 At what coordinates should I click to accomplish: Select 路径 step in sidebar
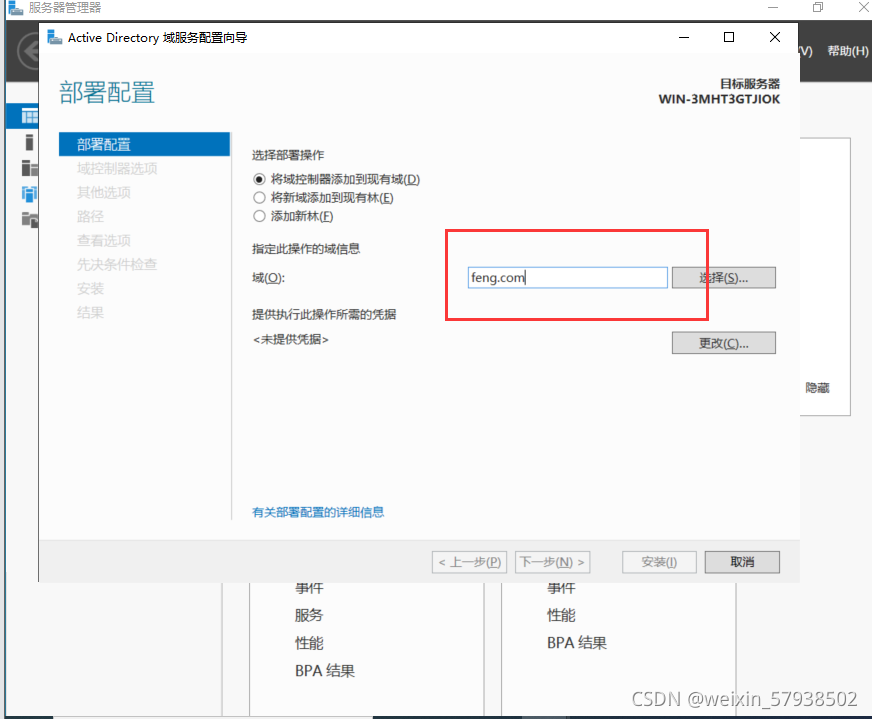pos(90,216)
